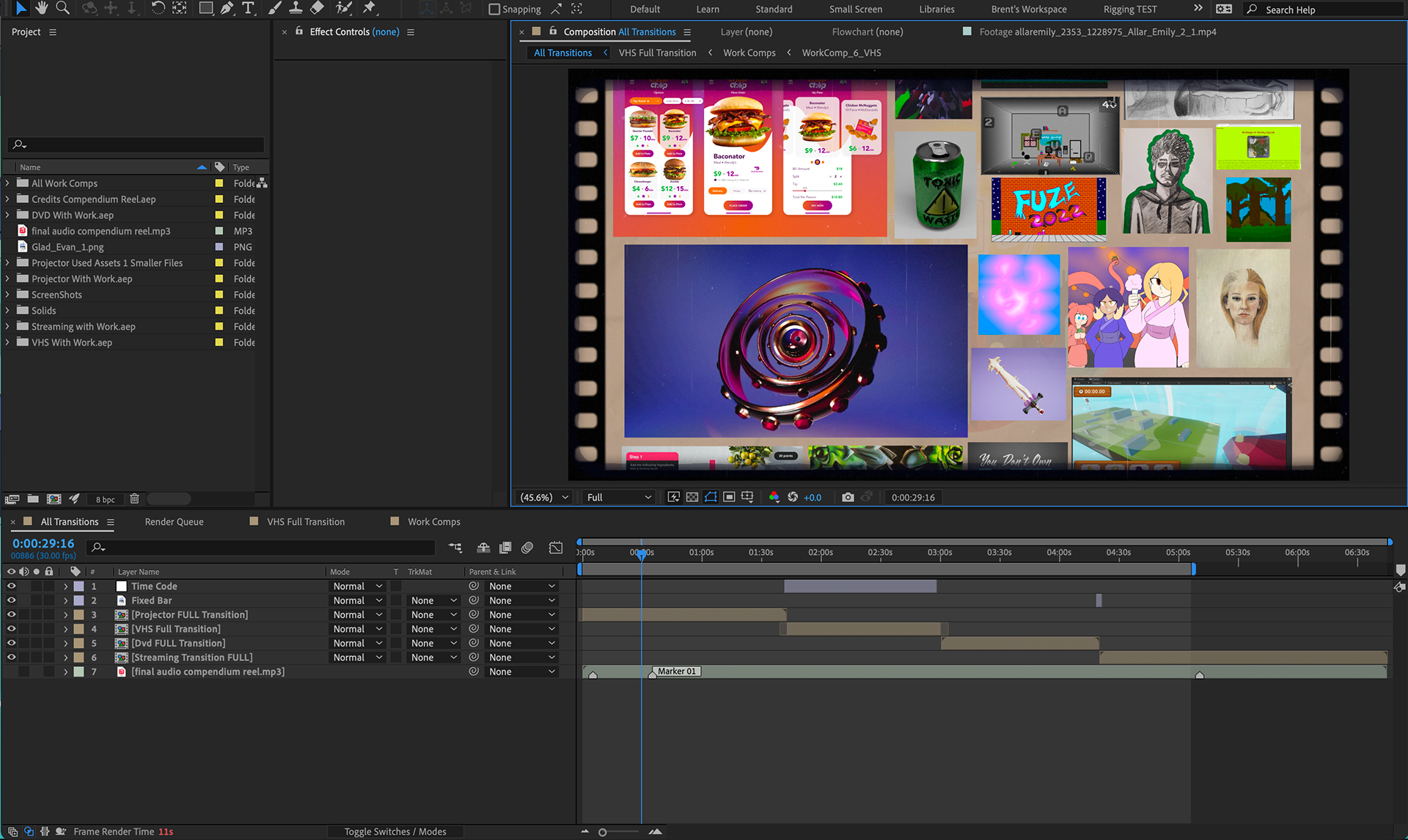Enable the Snapping checkbox
Viewport: 1408px width, 840px height.
pos(494,10)
